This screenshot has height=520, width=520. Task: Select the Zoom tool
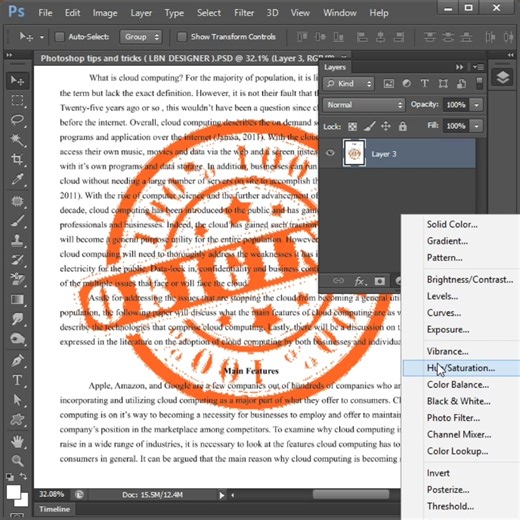[17, 461]
